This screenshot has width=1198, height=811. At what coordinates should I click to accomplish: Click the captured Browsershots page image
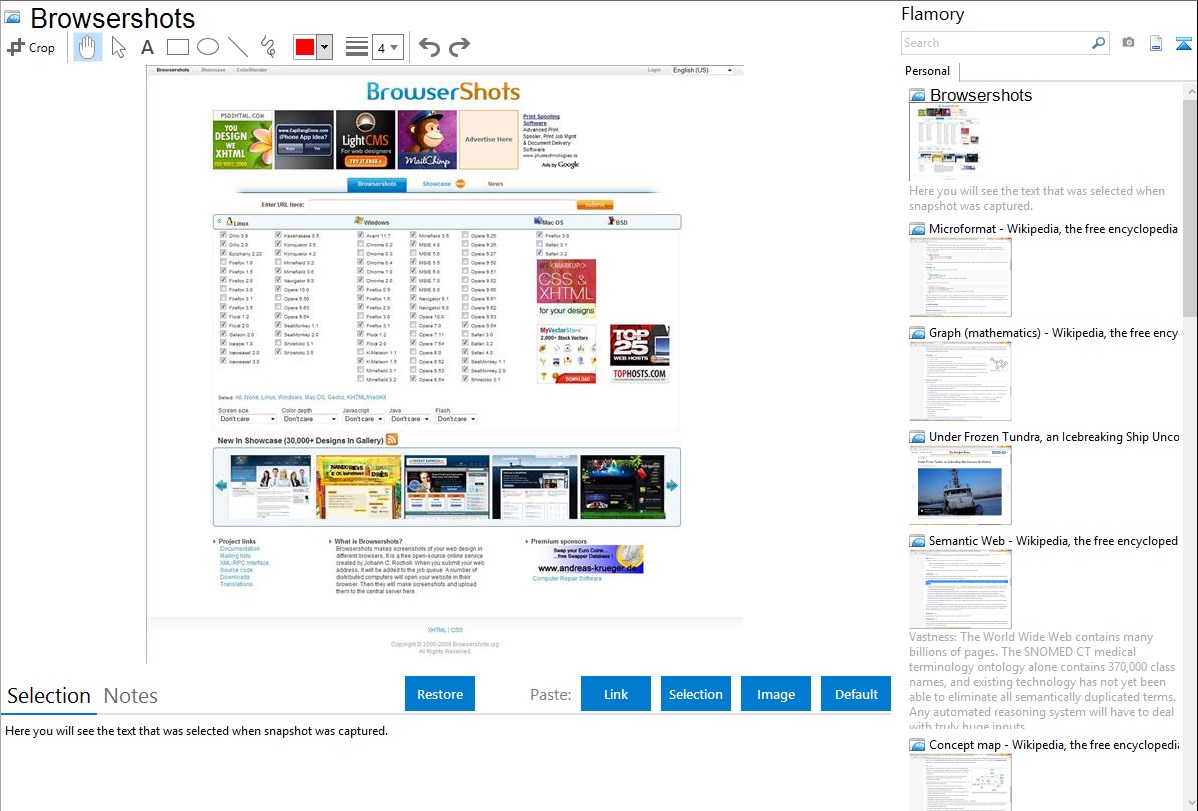[x=445, y=363]
